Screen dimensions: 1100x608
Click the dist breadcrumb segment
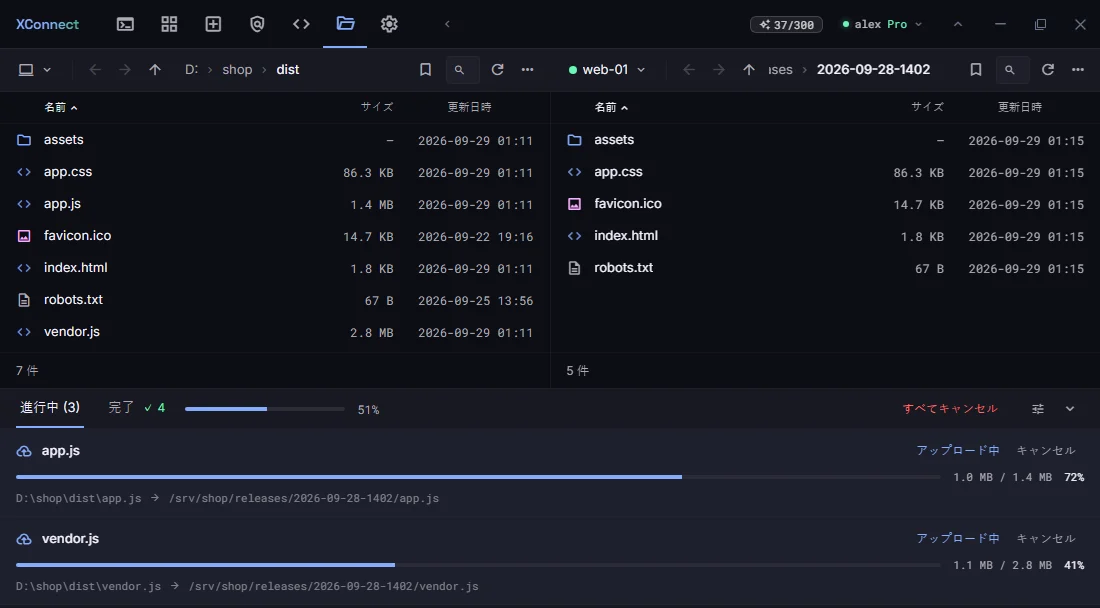(288, 69)
